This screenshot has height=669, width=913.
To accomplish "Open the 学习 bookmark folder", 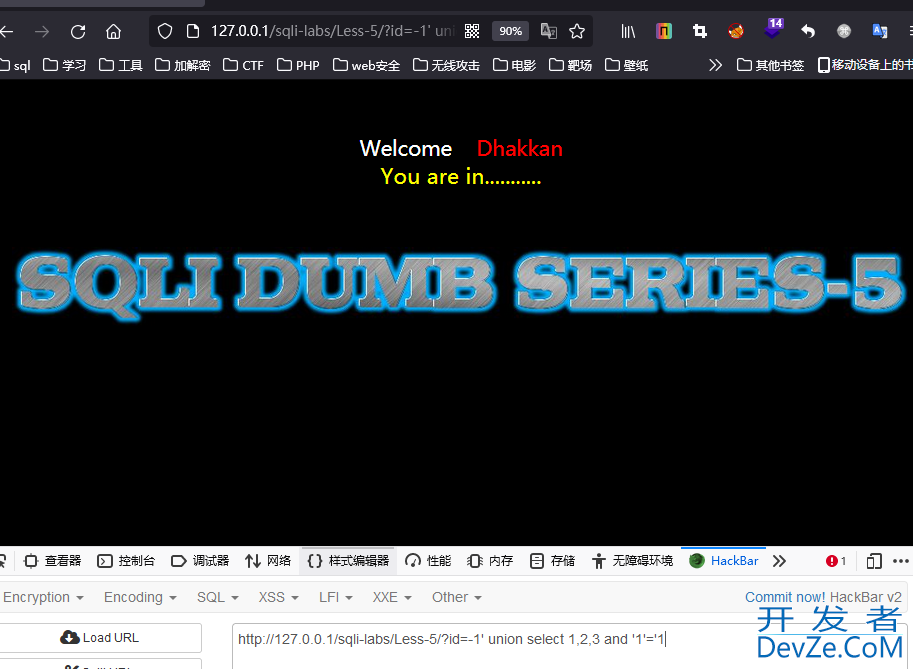I will pos(64,65).
